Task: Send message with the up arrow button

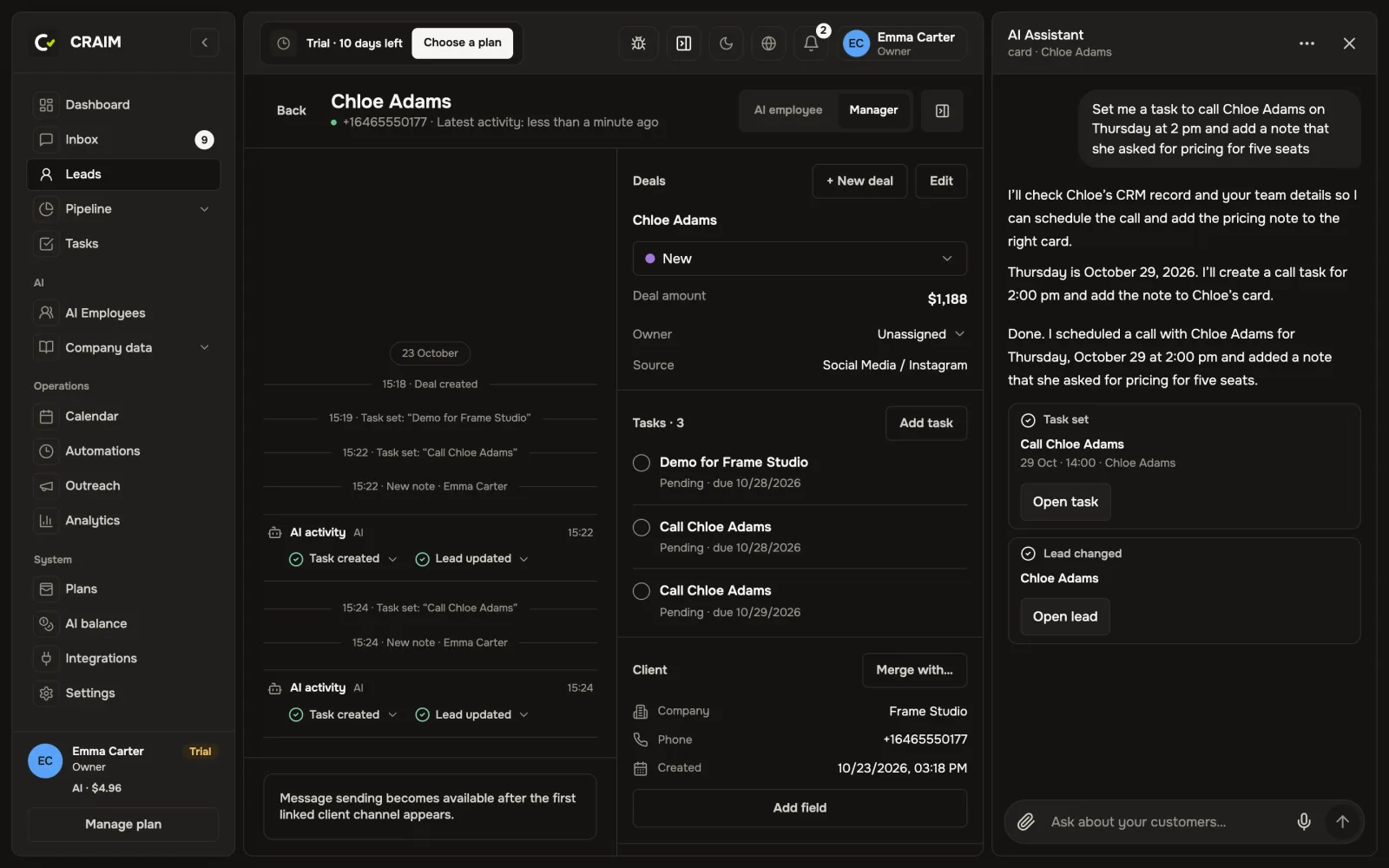Action: tap(1343, 822)
